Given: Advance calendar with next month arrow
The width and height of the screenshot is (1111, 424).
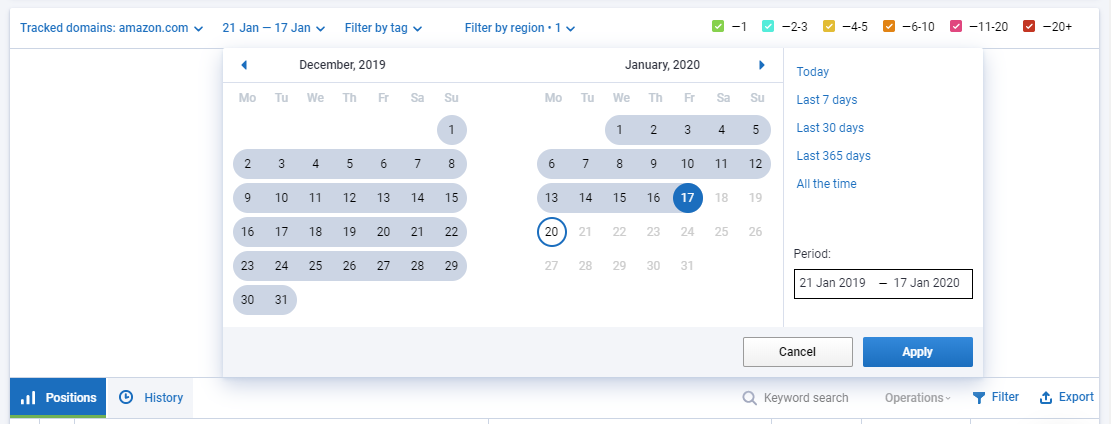Looking at the screenshot, I should pos(762,65).
